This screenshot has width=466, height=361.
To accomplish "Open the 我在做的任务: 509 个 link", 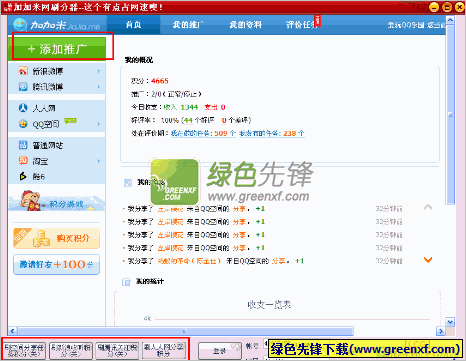I will click(x=203, y=133).
